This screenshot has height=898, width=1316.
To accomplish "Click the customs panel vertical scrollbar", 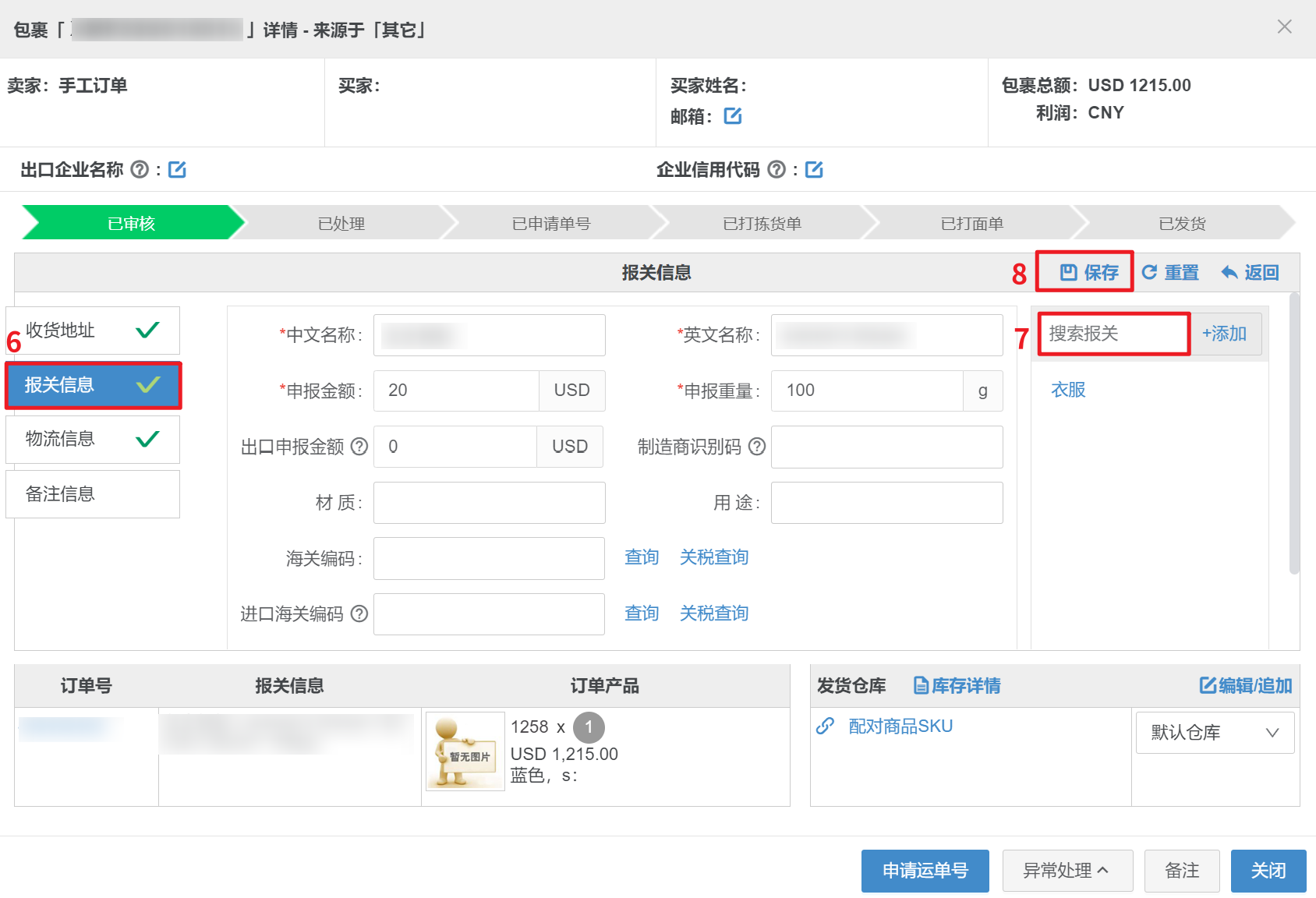I will click(1294, 433).
